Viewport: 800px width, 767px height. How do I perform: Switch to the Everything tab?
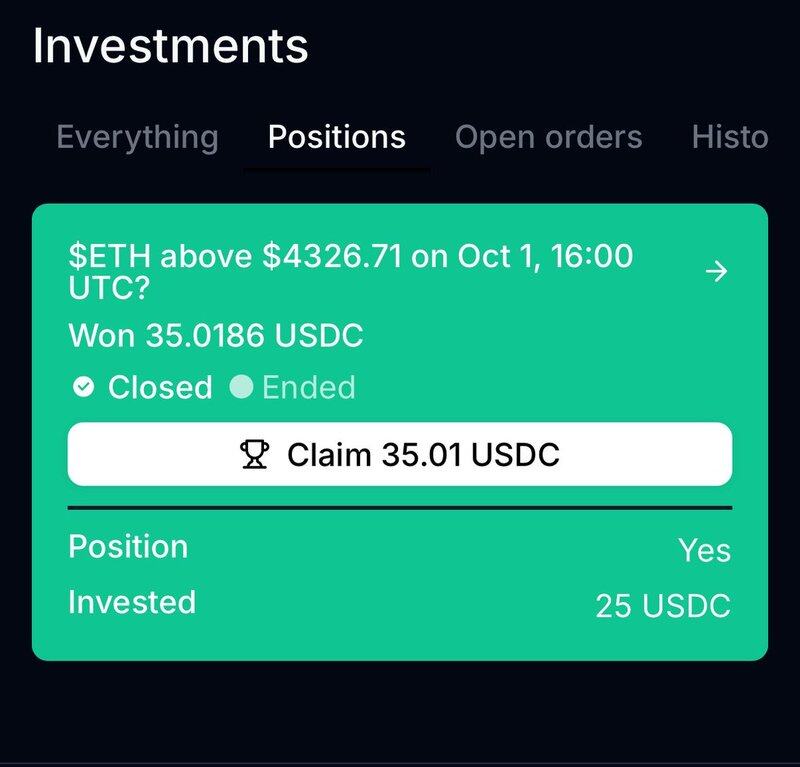[x=137, y=137]
